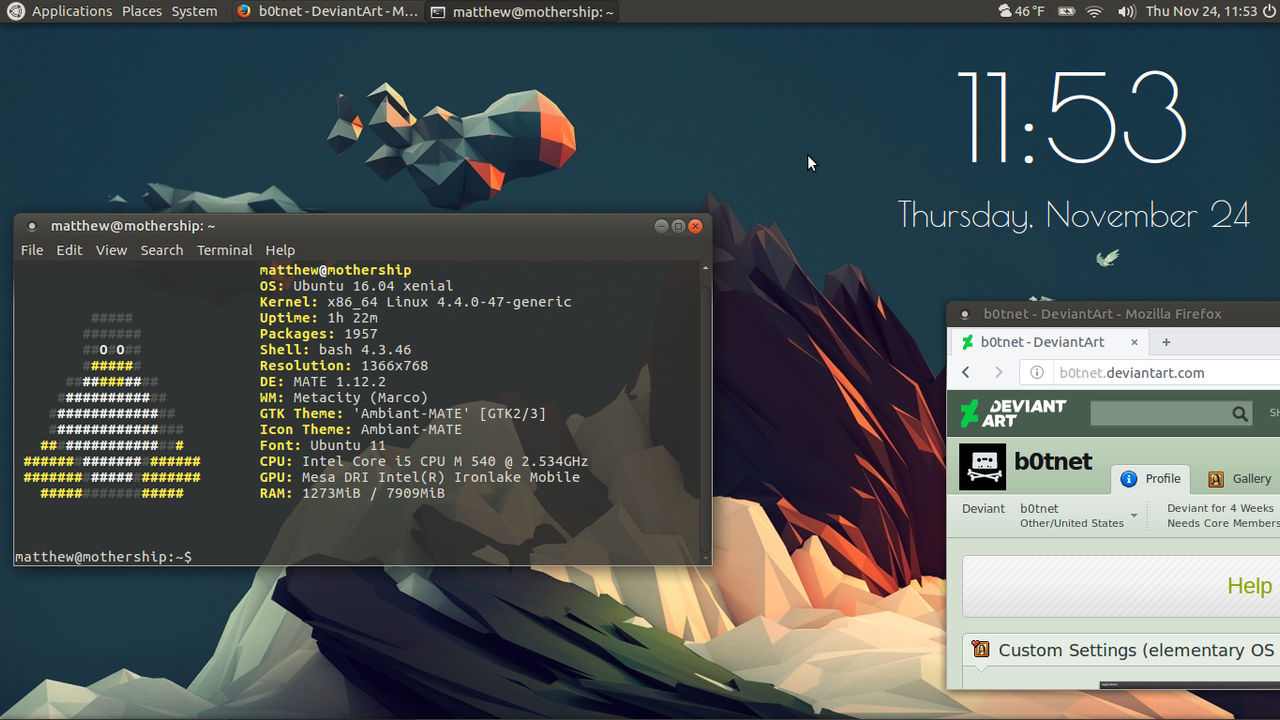Maximize the terminal window

pyautogui.click(x=678, y=226)
